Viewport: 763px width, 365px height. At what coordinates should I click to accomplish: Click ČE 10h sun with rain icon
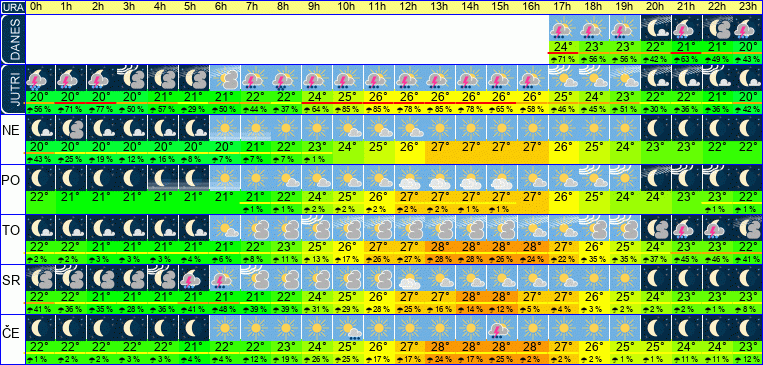(348, 328)
